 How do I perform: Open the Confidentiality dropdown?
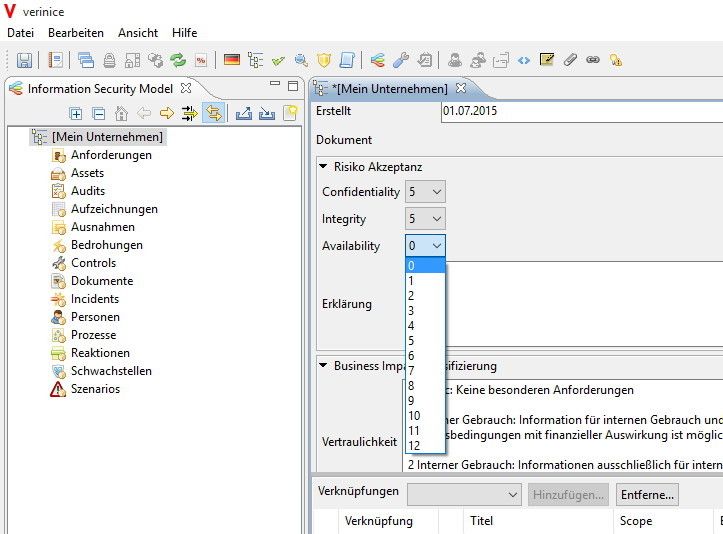point(425,192)
